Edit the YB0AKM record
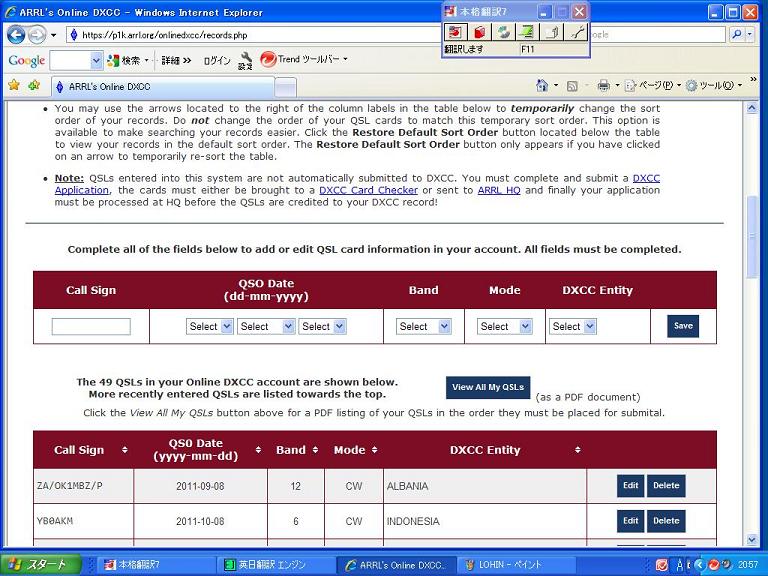 [x=630, y=521]
